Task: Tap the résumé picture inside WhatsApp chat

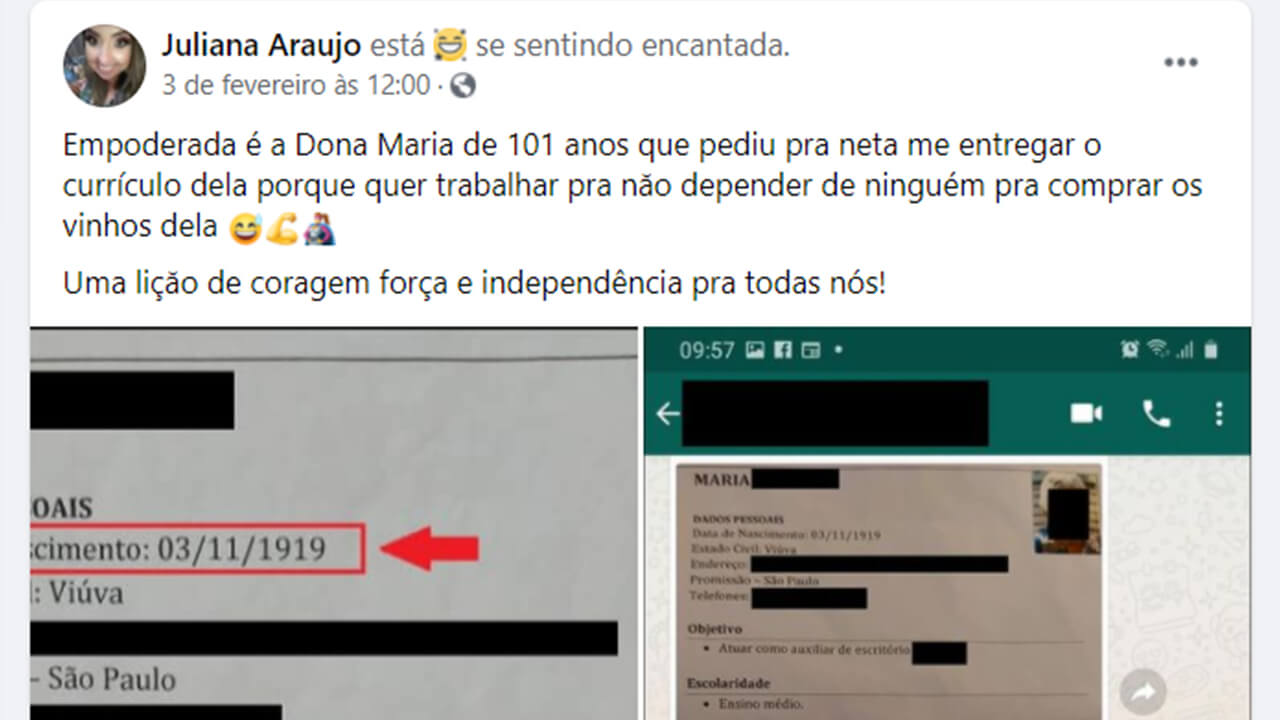Action: (890, 590)
